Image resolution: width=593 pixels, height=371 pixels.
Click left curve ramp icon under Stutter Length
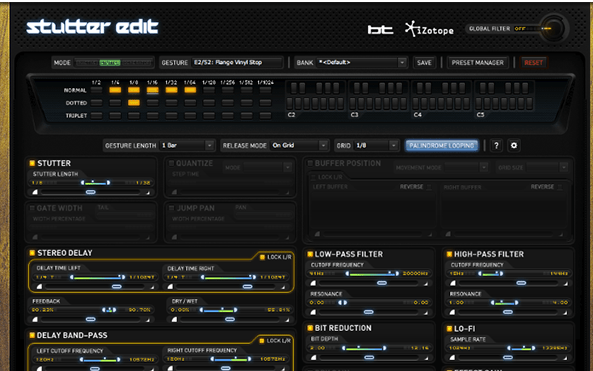pyautogui.click(x=35, y=192)
